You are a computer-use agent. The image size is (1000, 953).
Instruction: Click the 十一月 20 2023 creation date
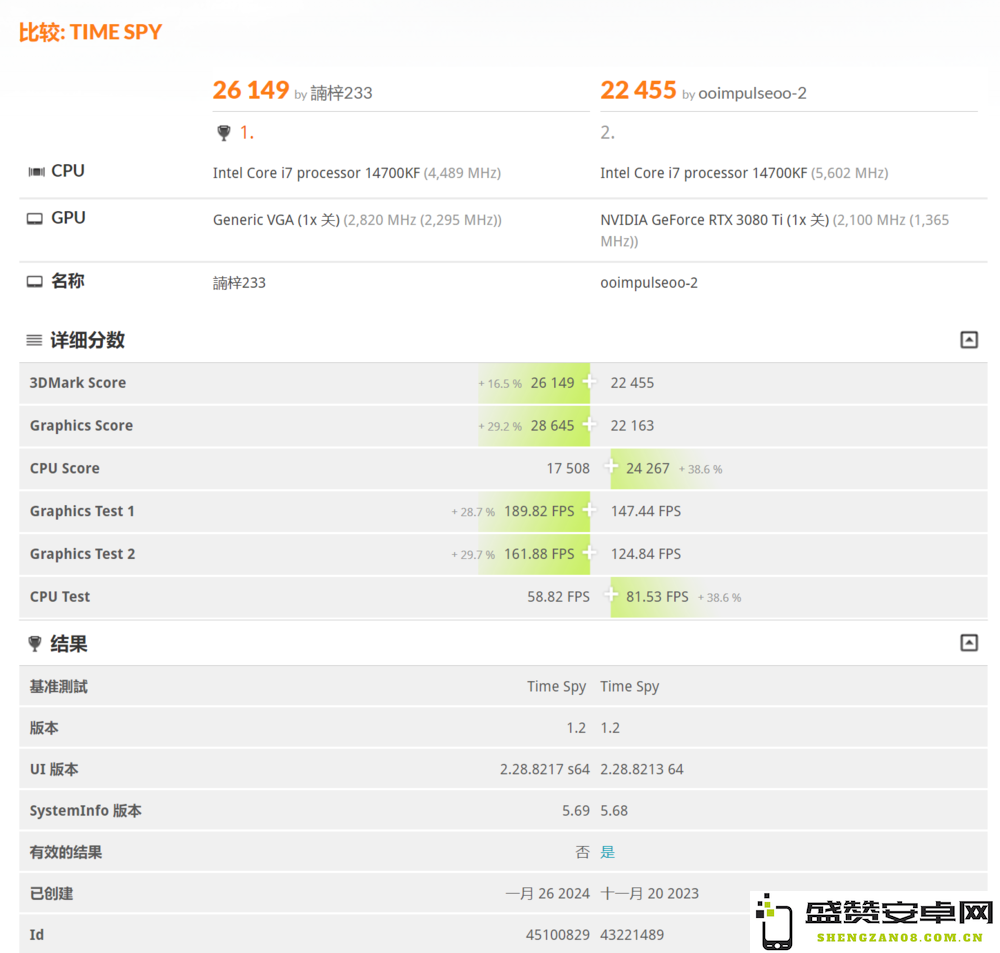pos(649,894)
